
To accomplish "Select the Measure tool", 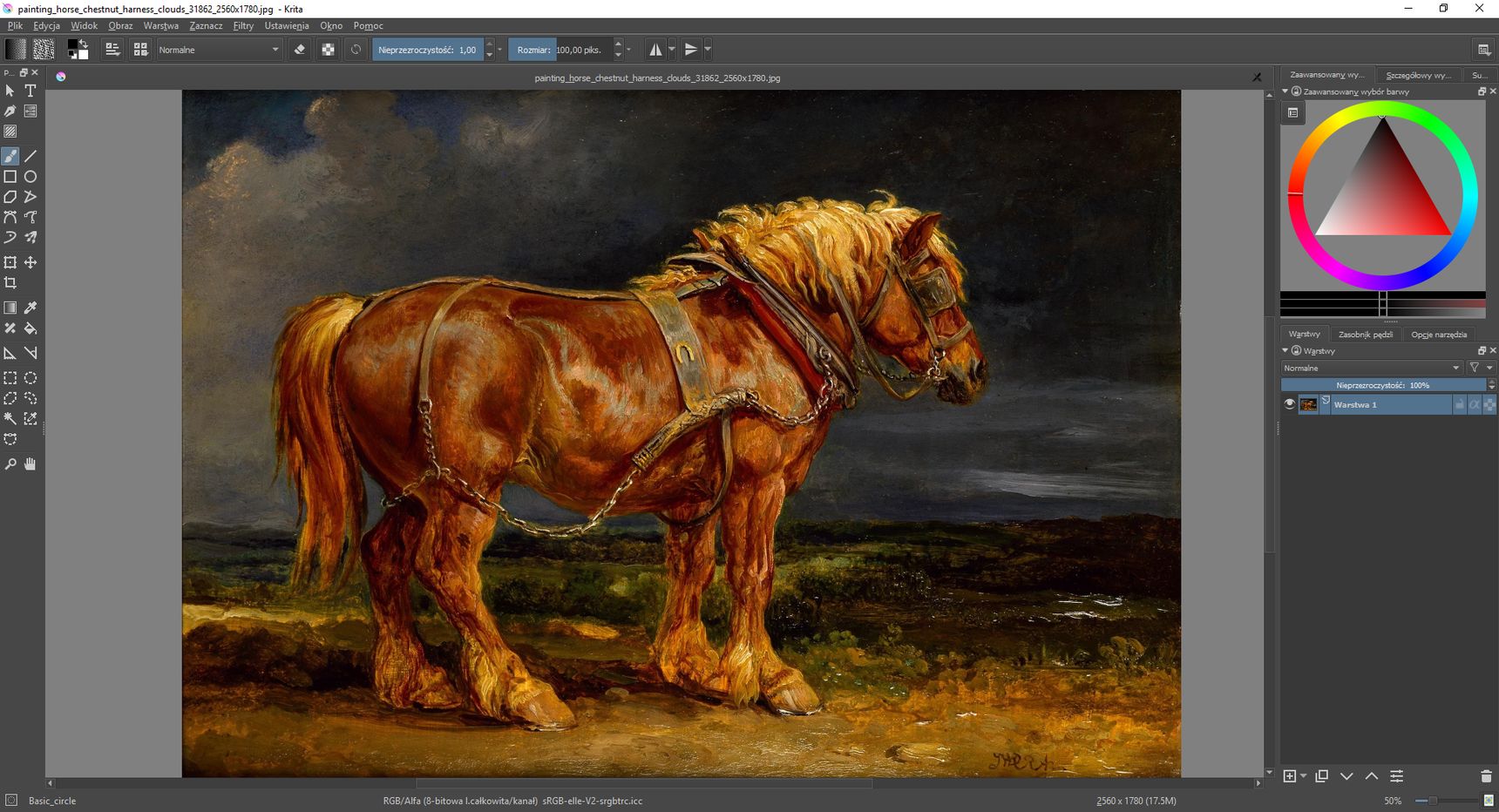I will coord(31,353).
